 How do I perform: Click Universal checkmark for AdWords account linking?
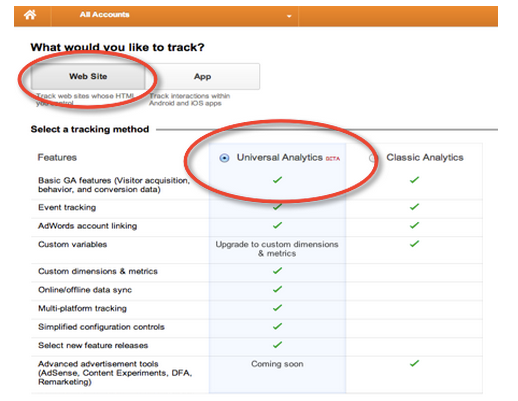pos(277,225)
